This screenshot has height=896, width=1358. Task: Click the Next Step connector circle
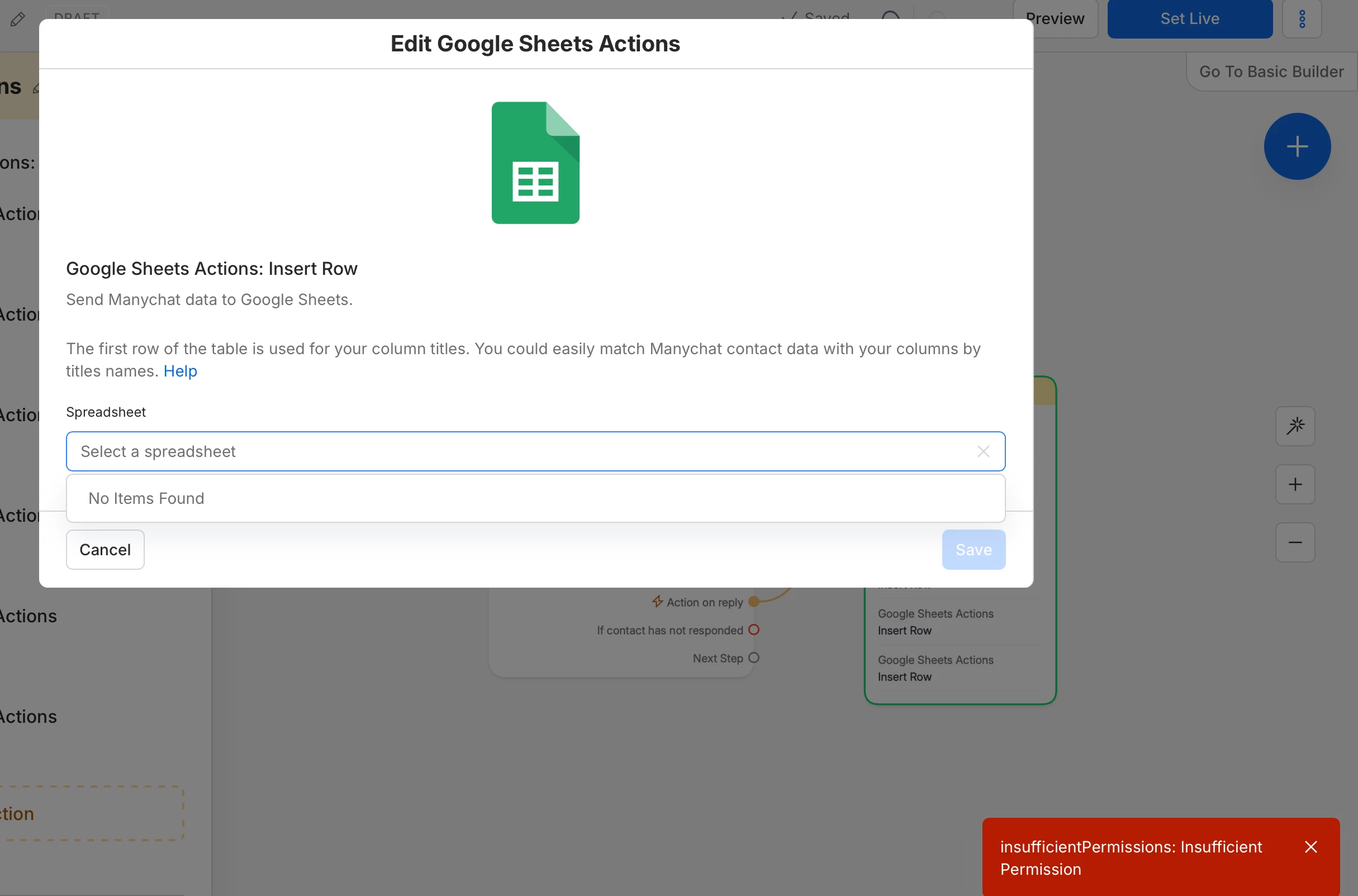[754, 657]
